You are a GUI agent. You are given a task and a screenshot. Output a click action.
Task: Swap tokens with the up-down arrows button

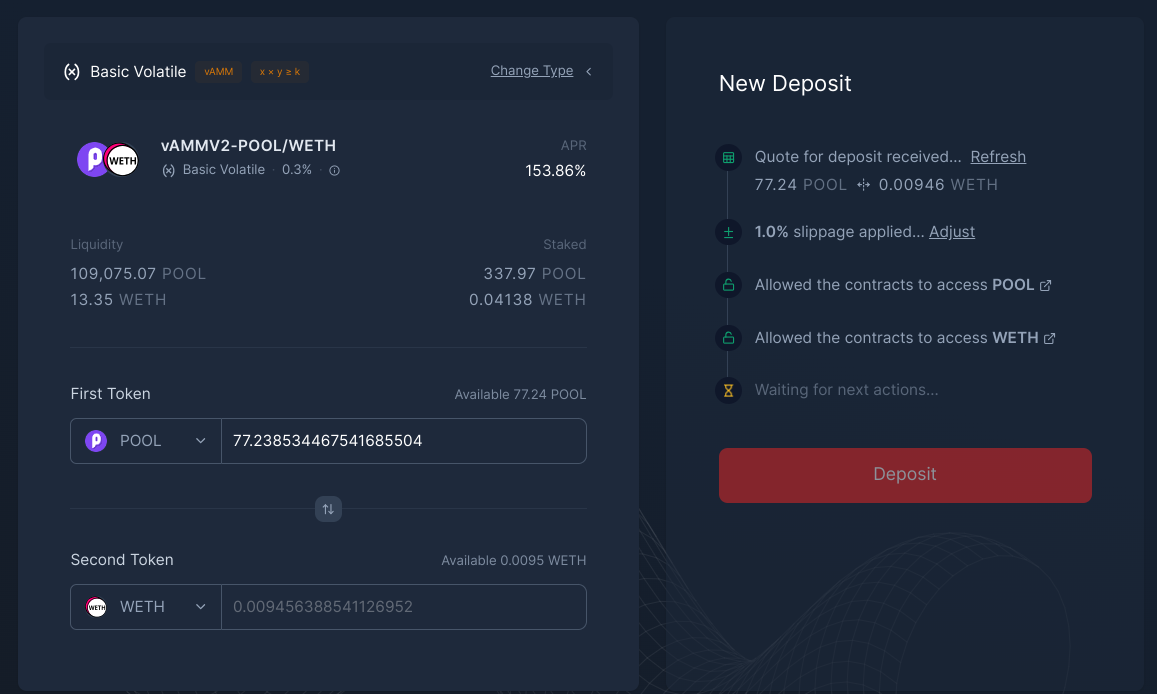pos(328,509)
